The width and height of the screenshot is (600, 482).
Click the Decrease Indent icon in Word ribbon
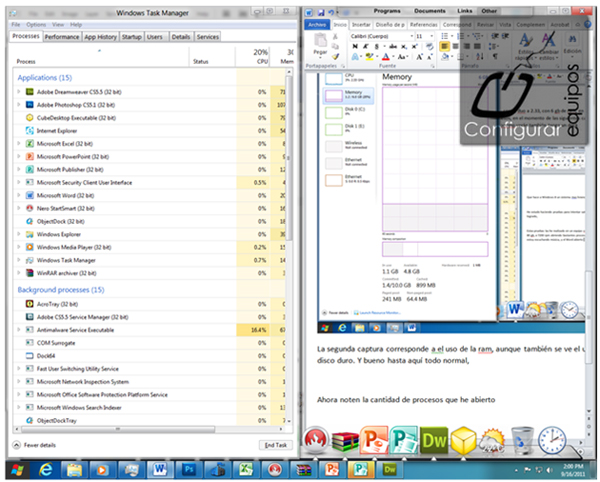pyautogui.click(x=495, y=36)
